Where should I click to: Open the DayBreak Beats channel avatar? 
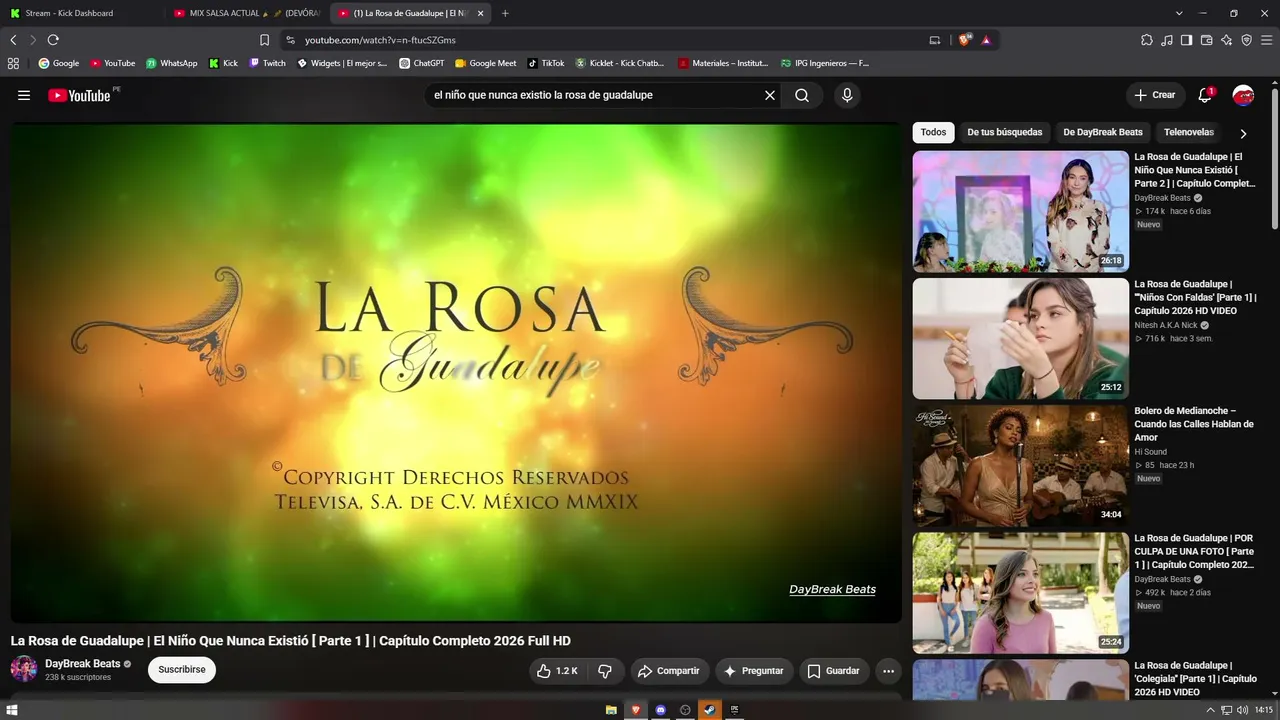(x=24, y=669)
